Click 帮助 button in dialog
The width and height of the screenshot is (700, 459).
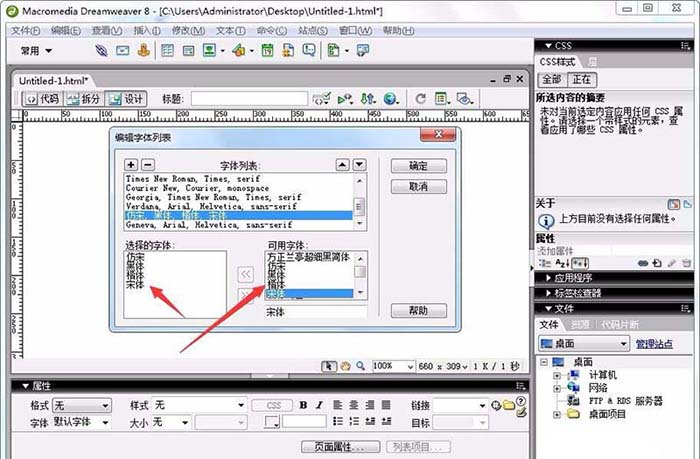(x=419, y=311)
